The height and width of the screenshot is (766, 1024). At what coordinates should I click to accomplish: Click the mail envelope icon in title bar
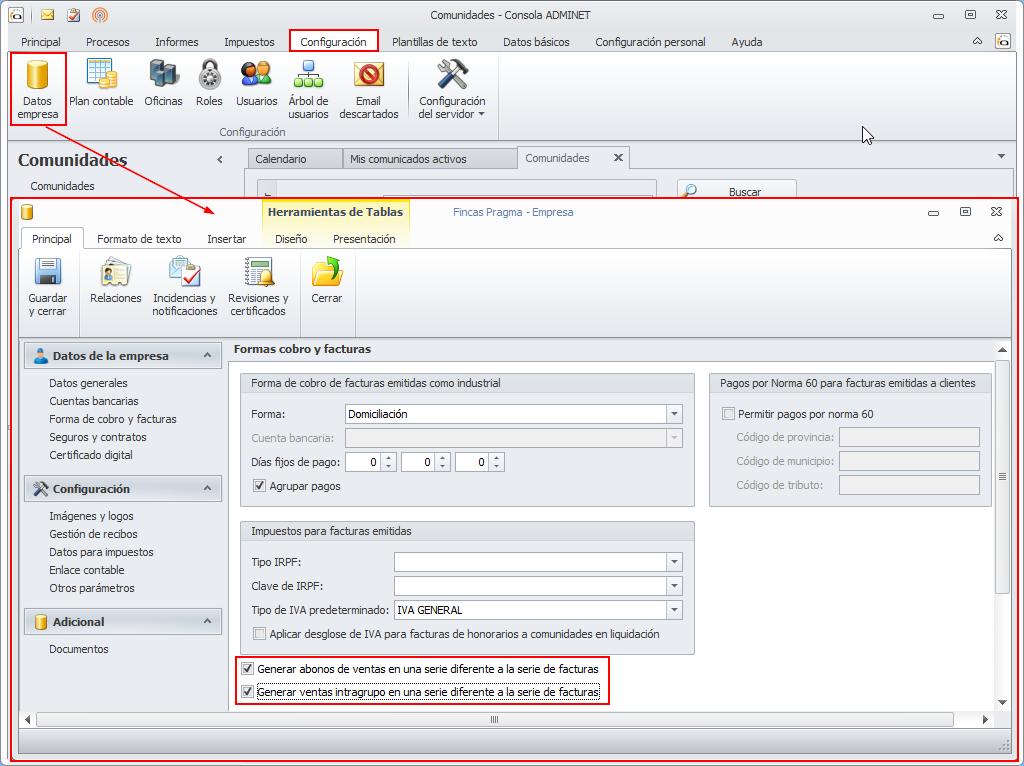48,14
